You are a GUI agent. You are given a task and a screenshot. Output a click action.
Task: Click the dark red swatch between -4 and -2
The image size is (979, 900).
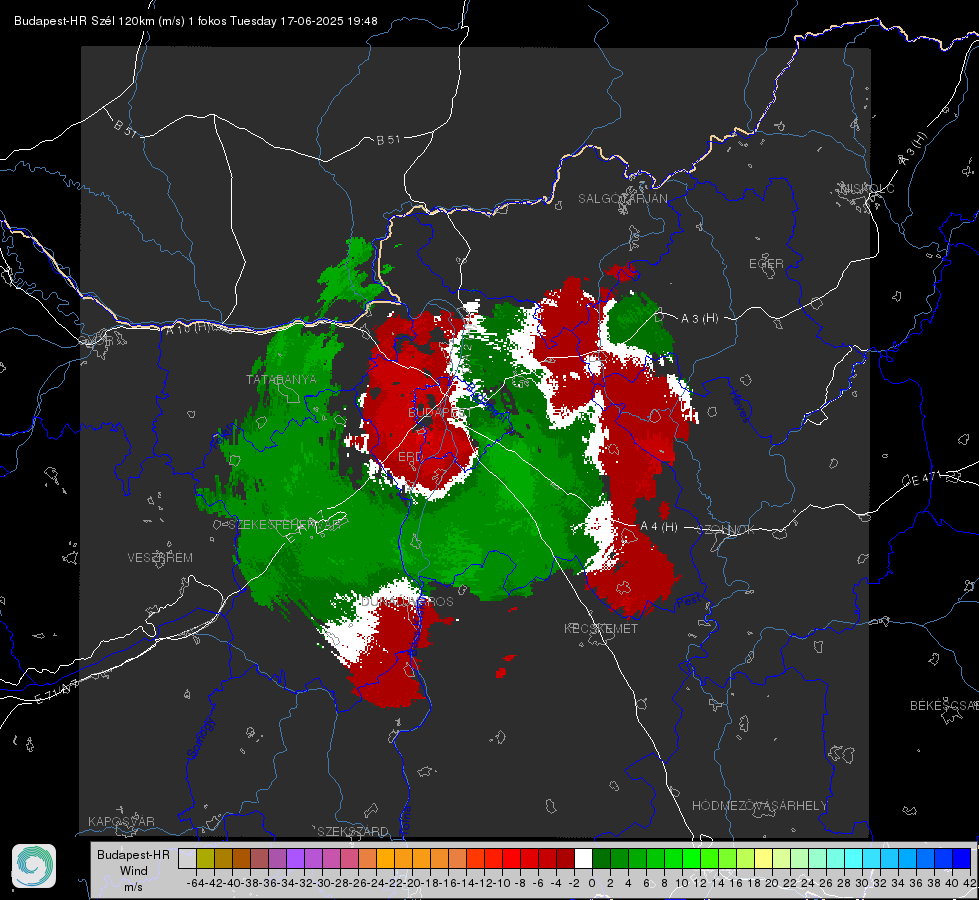tap(565, 858)
